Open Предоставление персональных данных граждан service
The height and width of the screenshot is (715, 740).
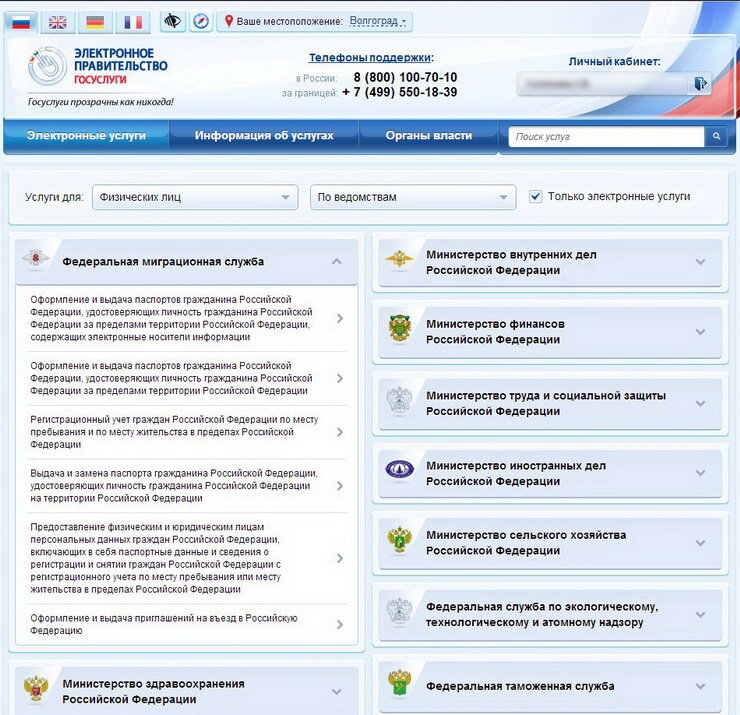tap(187, 558)
